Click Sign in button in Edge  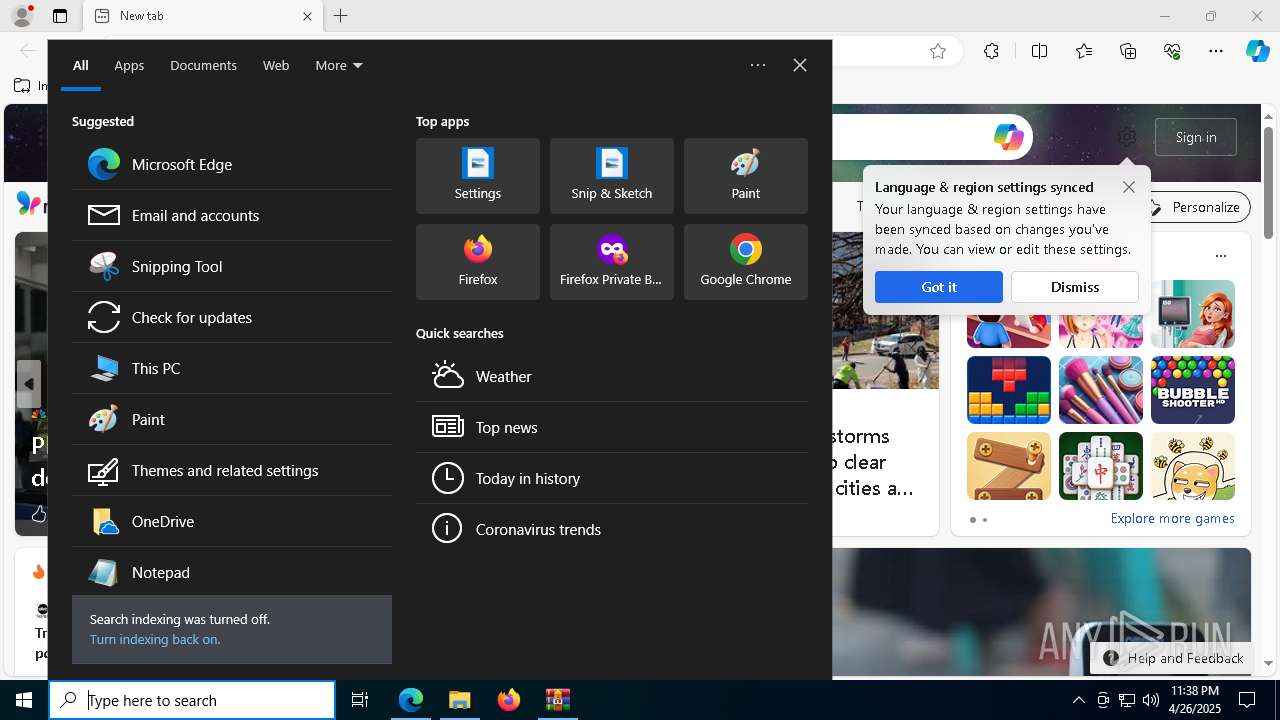[1196, 137]
